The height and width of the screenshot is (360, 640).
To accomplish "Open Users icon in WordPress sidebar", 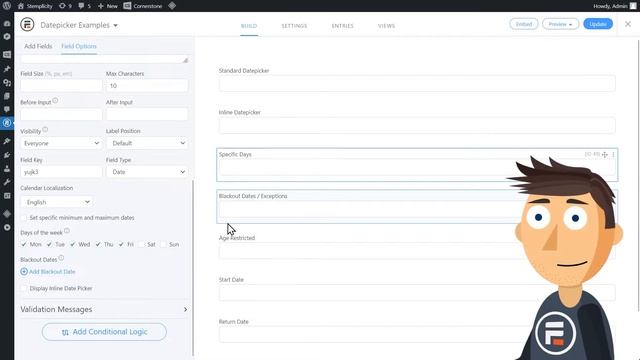I will tap(7, 168).
